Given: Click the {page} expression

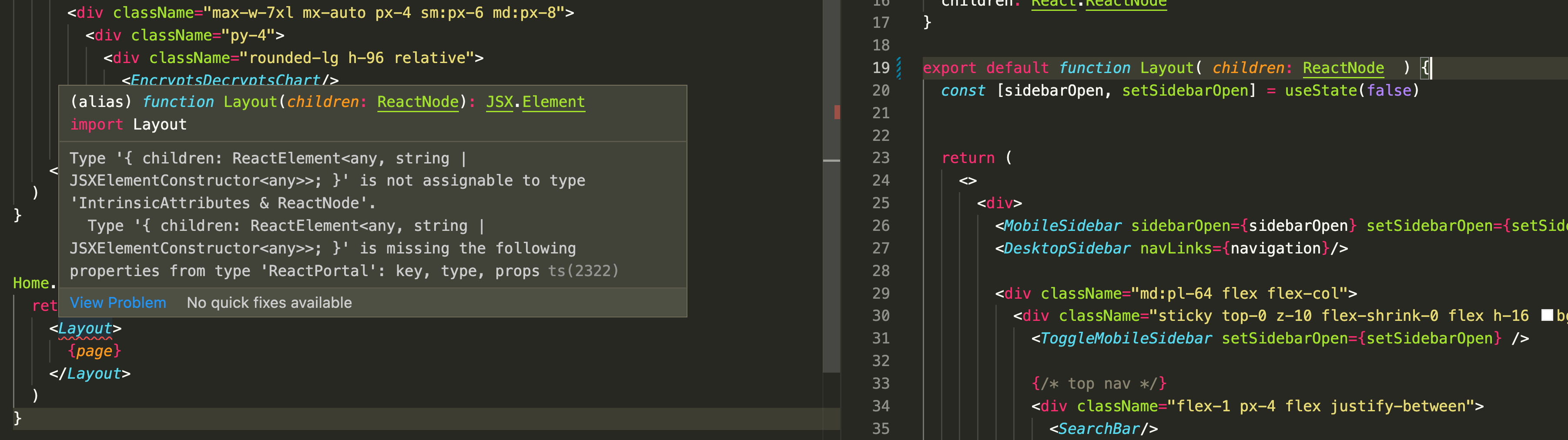Looking at the screenshot, I should click(94, 350).
